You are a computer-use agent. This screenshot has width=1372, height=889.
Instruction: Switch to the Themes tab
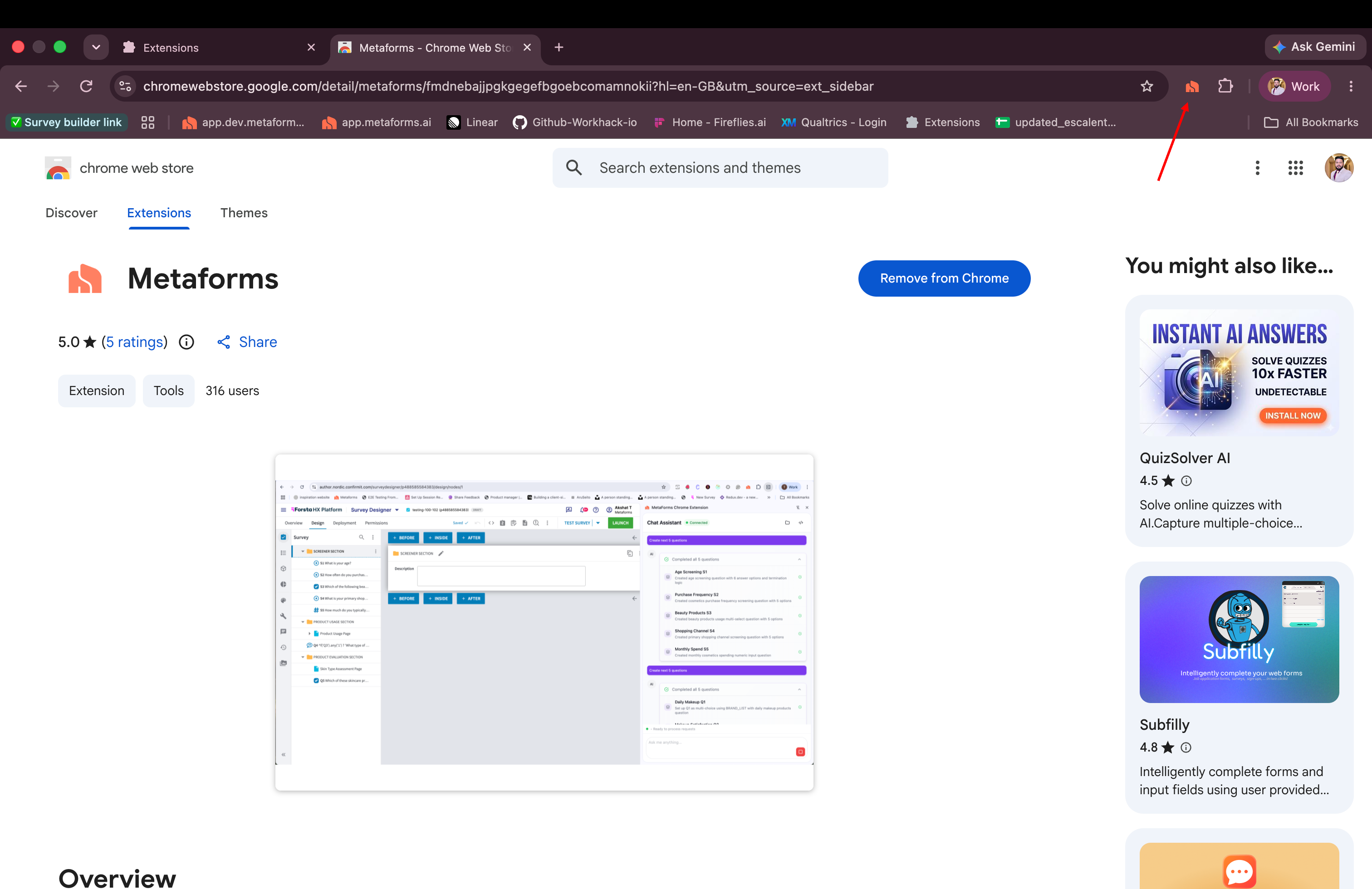(x=244, y=213)
